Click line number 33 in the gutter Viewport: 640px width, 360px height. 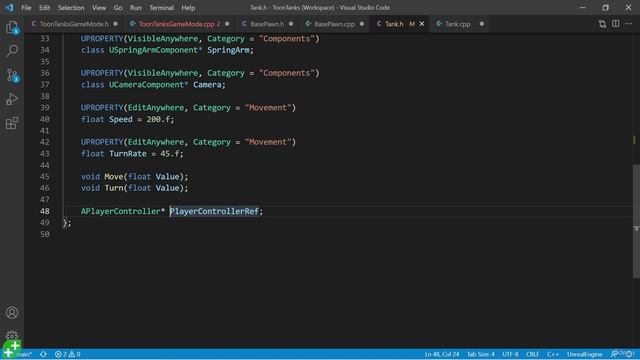[45, 38]
